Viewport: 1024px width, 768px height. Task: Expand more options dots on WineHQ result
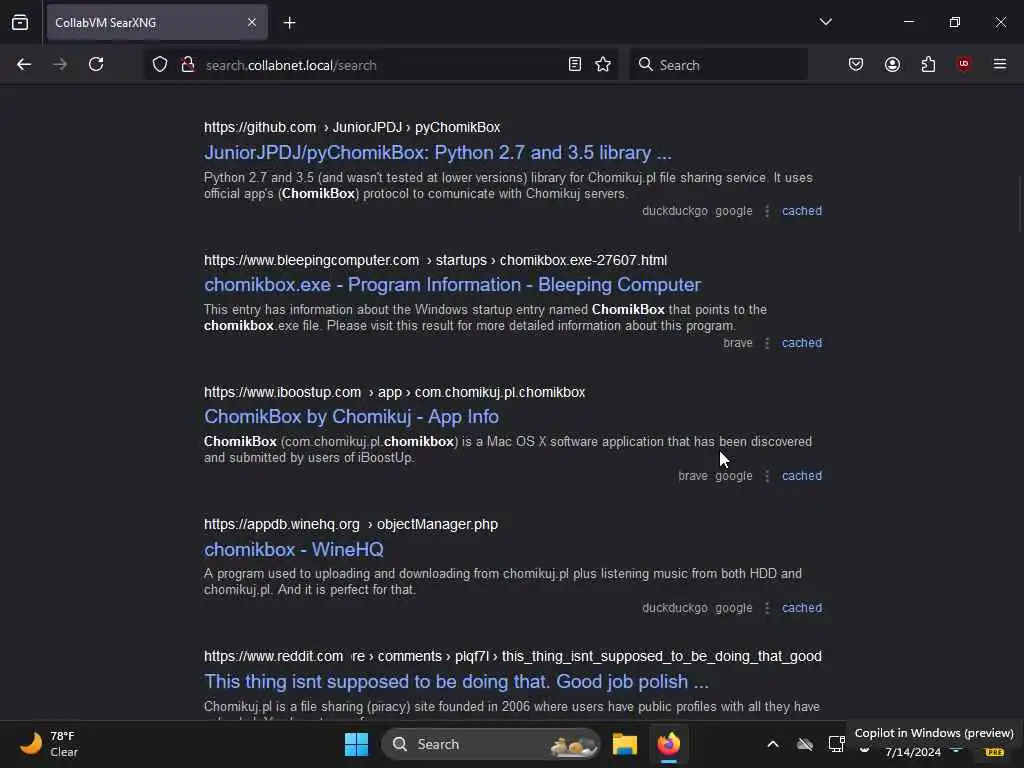(767, 608)
